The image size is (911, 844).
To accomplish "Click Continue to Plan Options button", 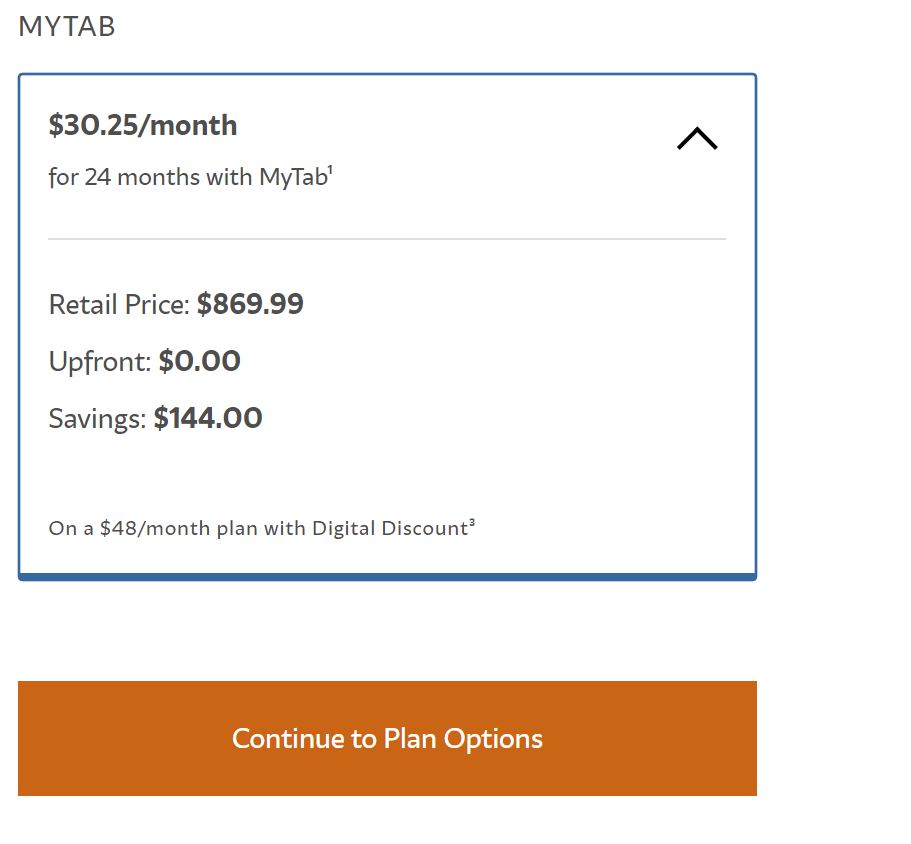I will point(387,739).
